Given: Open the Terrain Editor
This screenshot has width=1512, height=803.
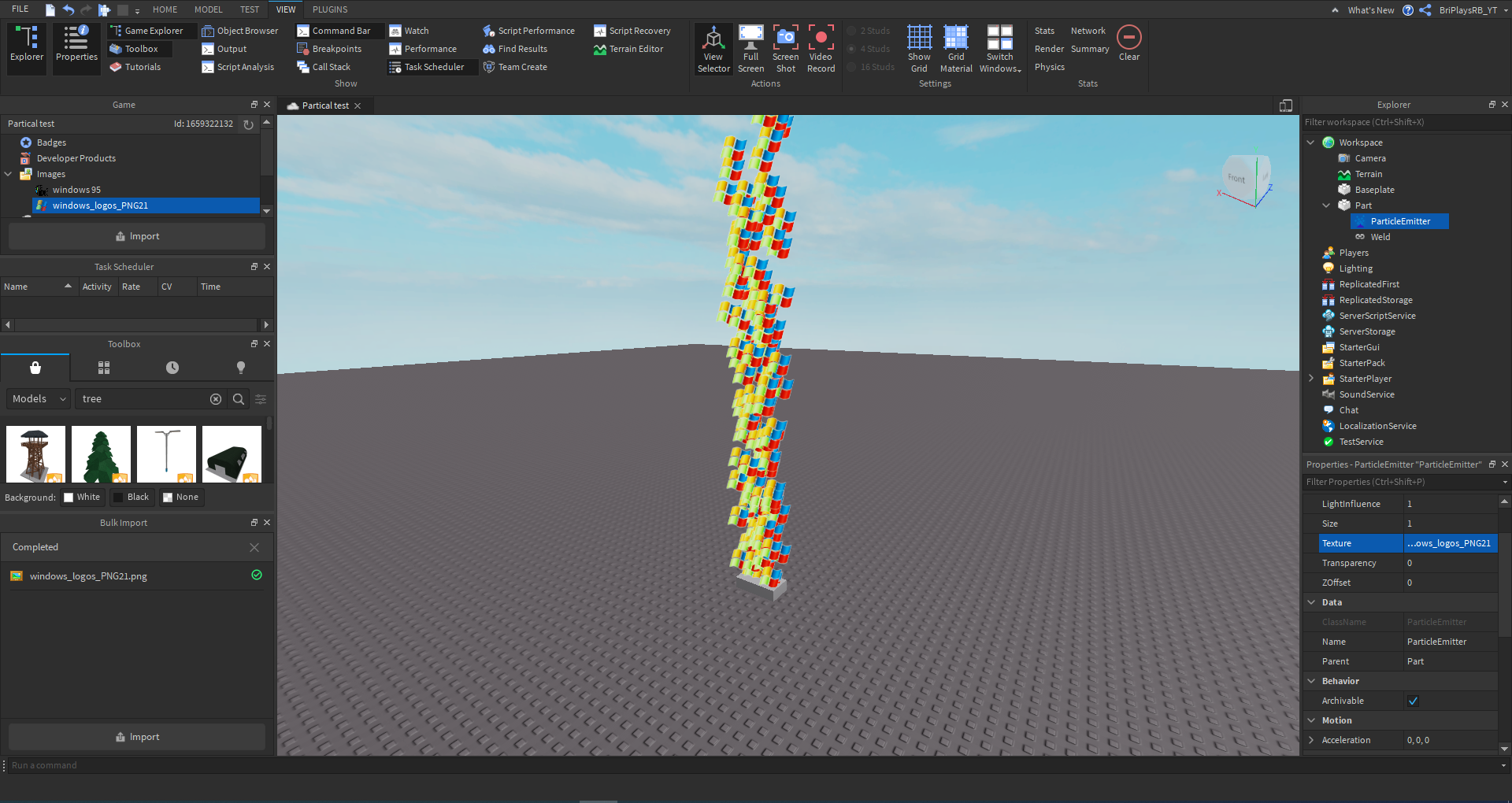Looking at the screenshot, I should coord(628,49).
